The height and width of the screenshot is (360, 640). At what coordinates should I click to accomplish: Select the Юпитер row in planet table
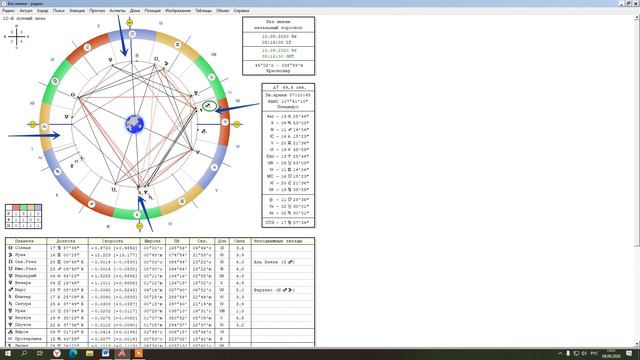coord(160,297)
